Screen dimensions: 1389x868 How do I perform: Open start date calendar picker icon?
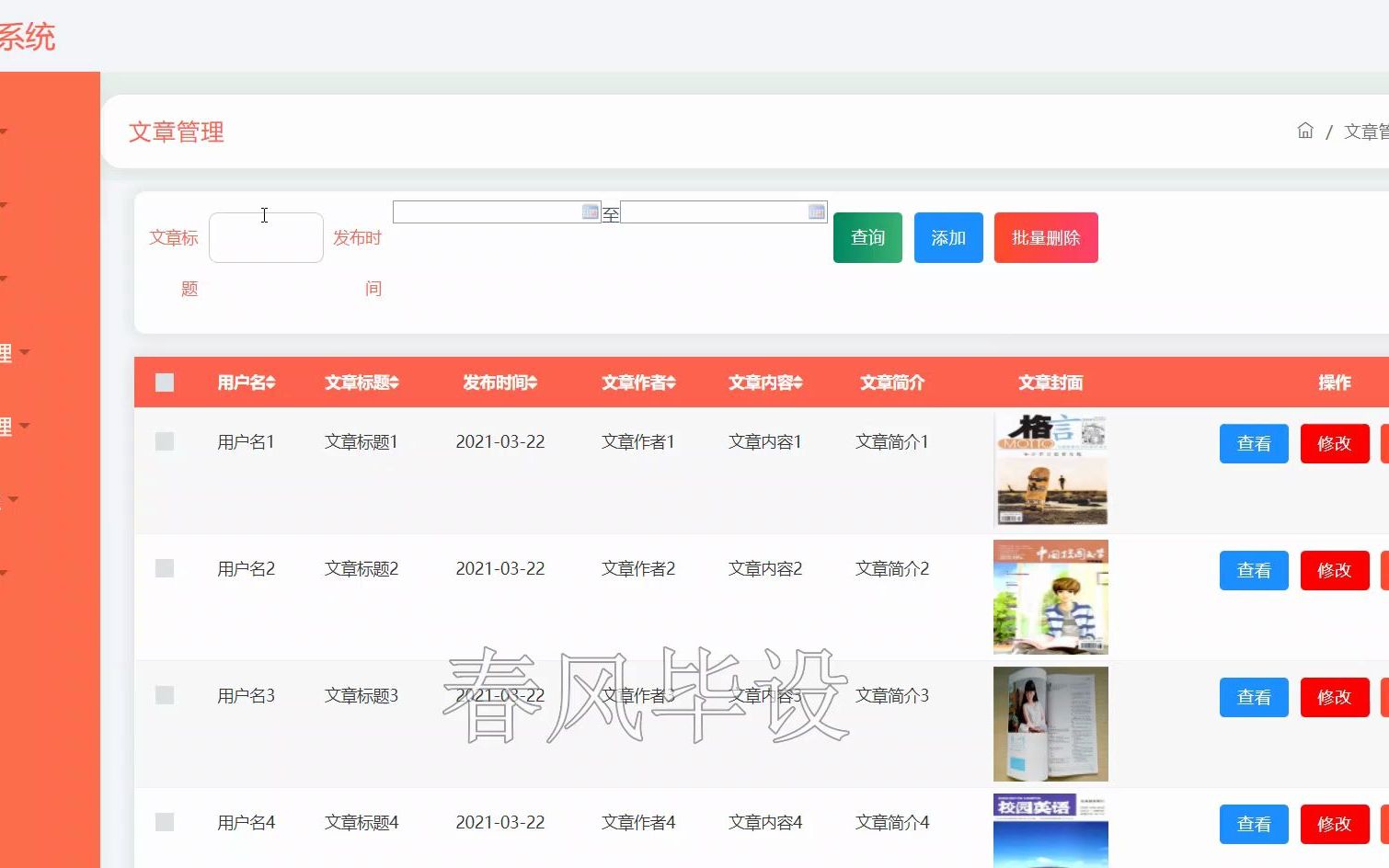(590, 212)
